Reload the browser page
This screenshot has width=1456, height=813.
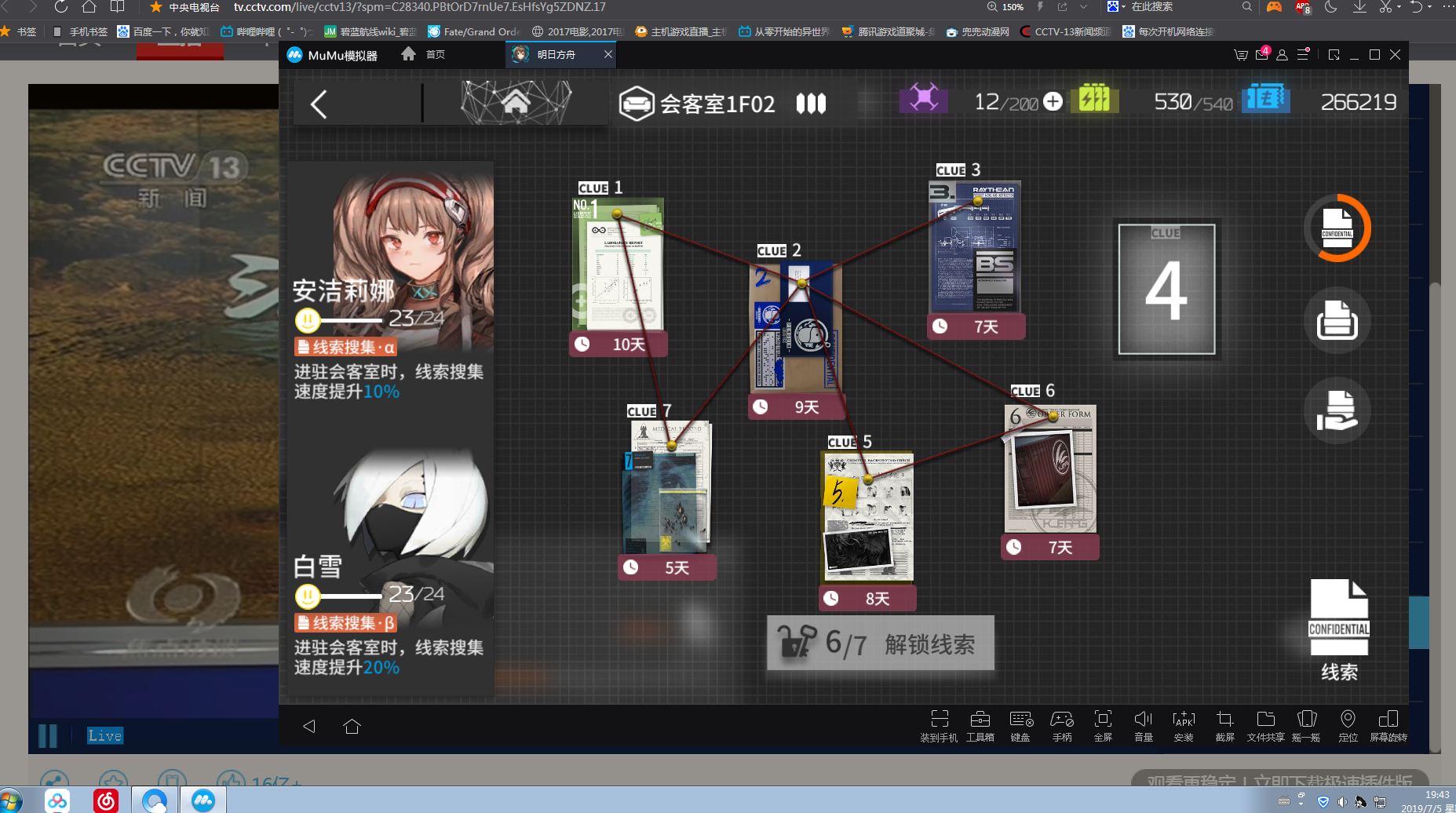pyautogui.click(x=60, y=7)
